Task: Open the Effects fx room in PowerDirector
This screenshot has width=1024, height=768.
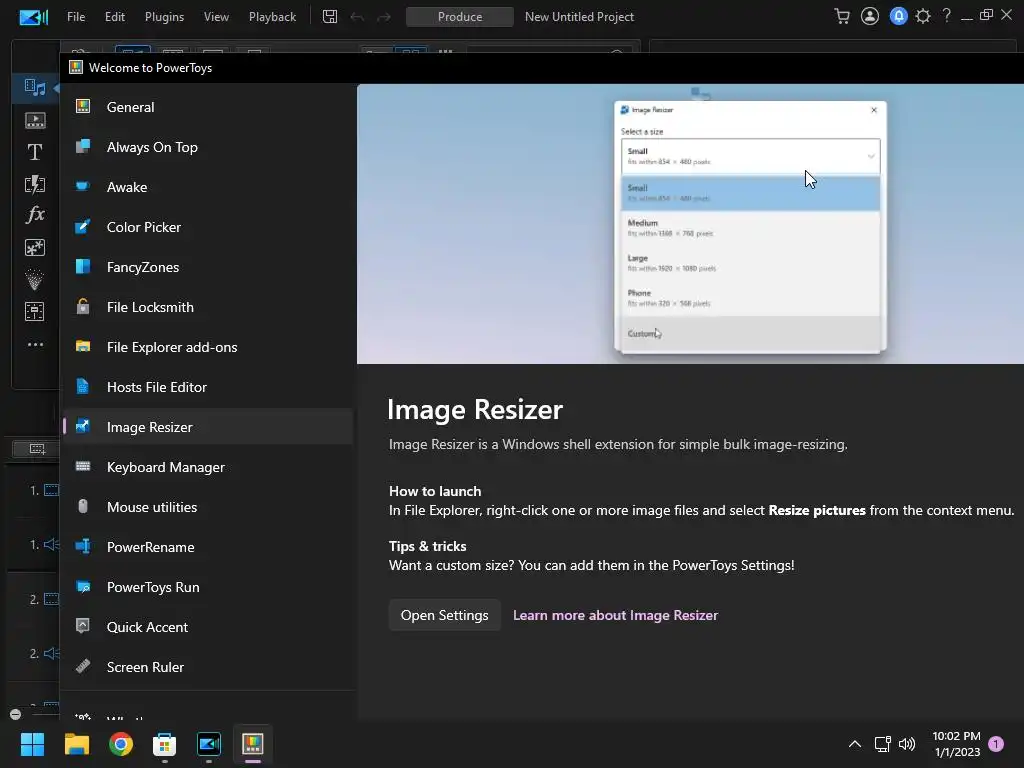Action: (35, 215)
